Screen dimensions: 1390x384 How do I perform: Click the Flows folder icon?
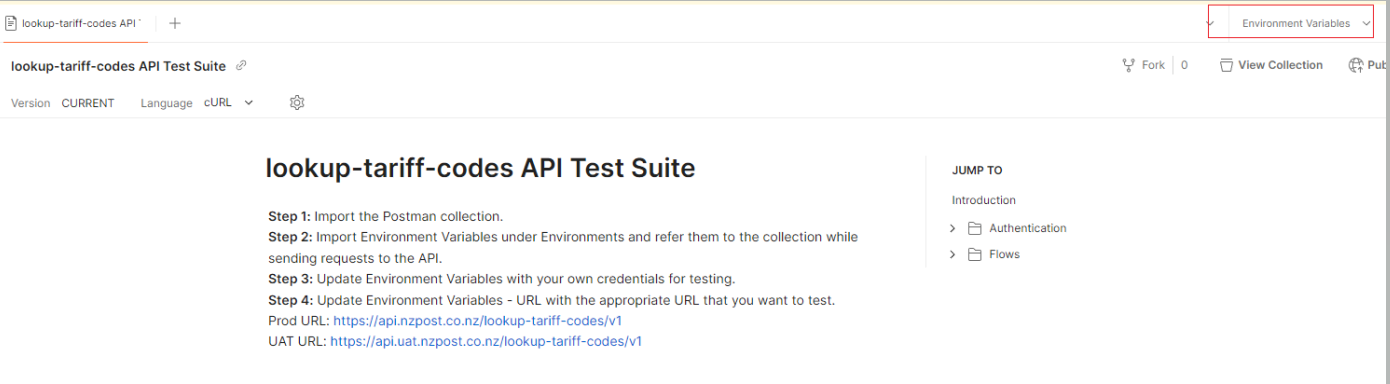[x=975, y=254]
